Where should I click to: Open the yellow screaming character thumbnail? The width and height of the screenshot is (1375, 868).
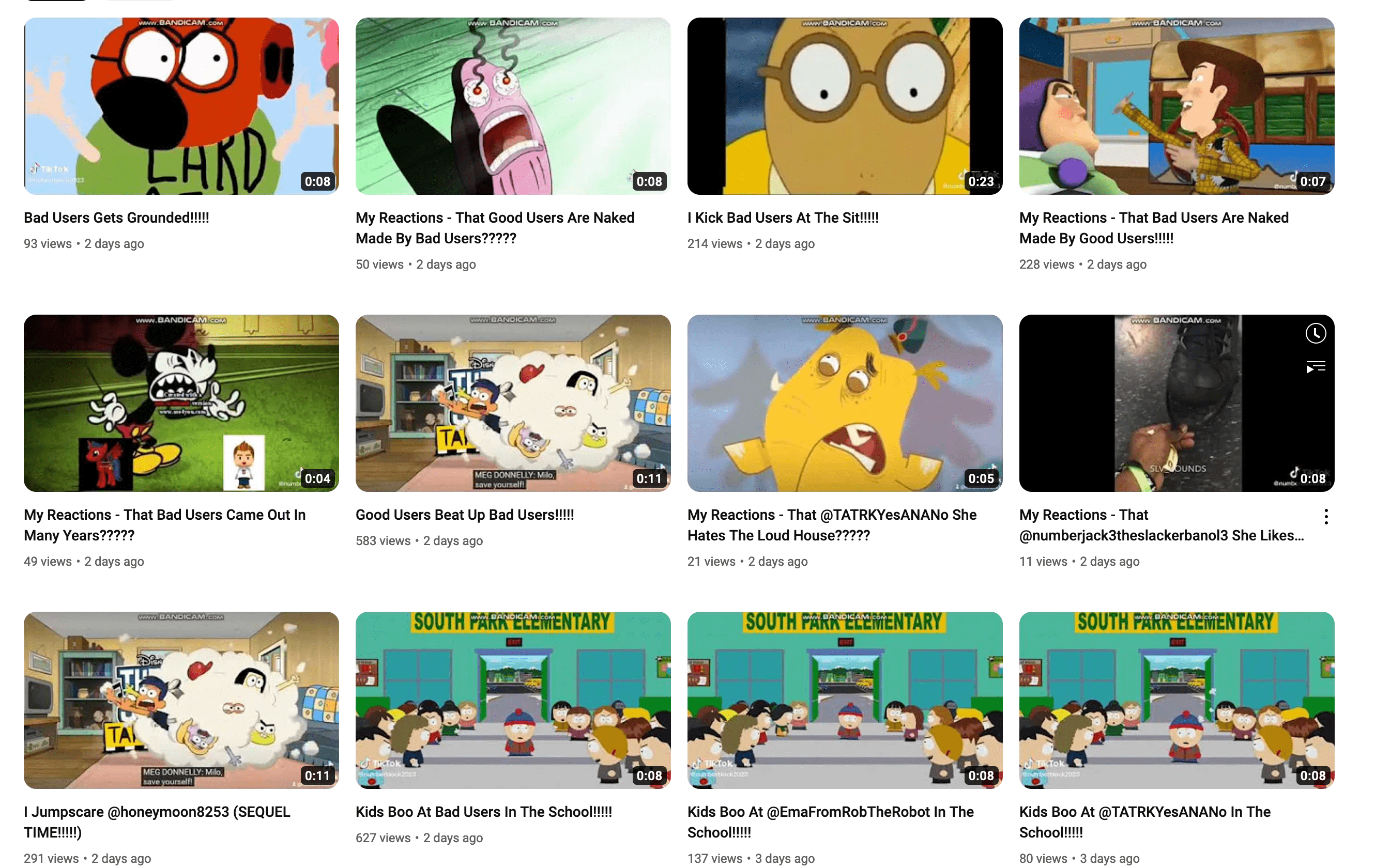click(x=845, y=403)
